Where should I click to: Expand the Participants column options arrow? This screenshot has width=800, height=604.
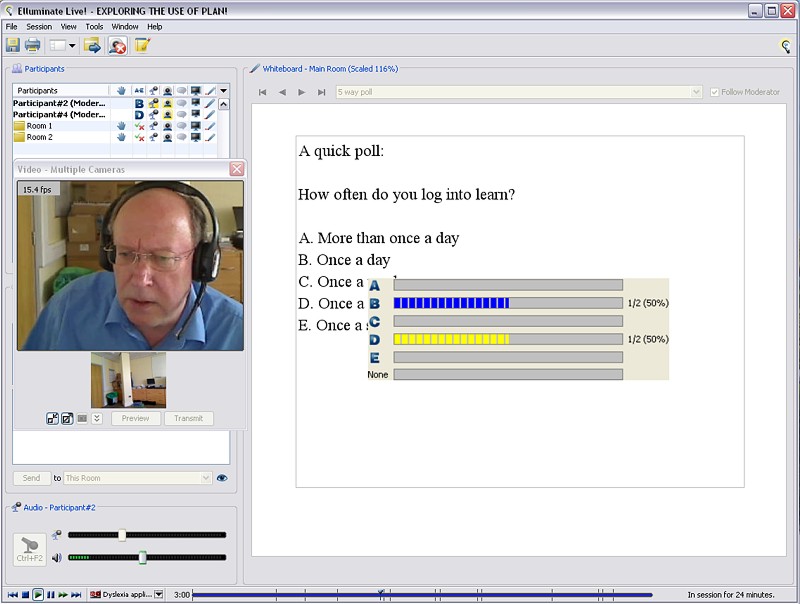coord(223,90)
